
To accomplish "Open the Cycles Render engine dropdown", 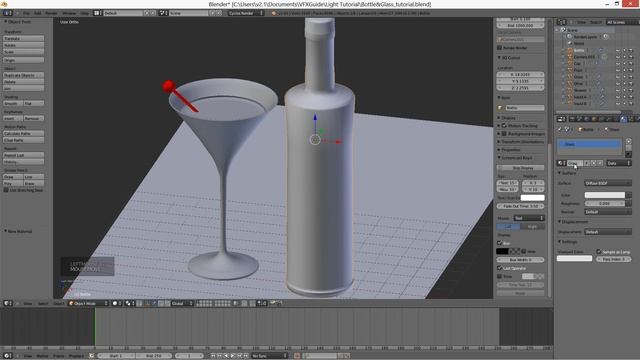I will [246, 13].
